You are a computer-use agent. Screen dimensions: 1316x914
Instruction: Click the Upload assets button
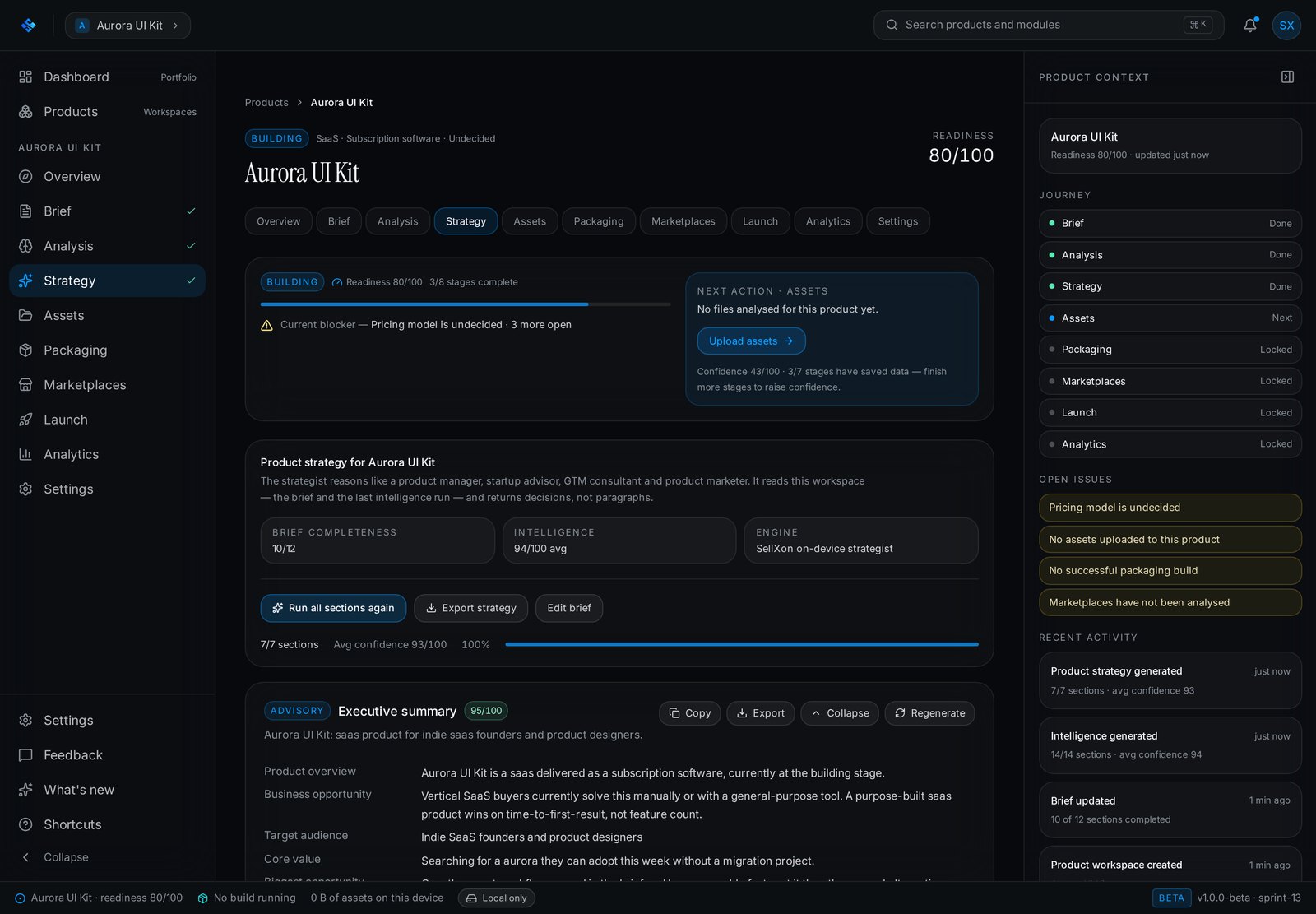751,341
